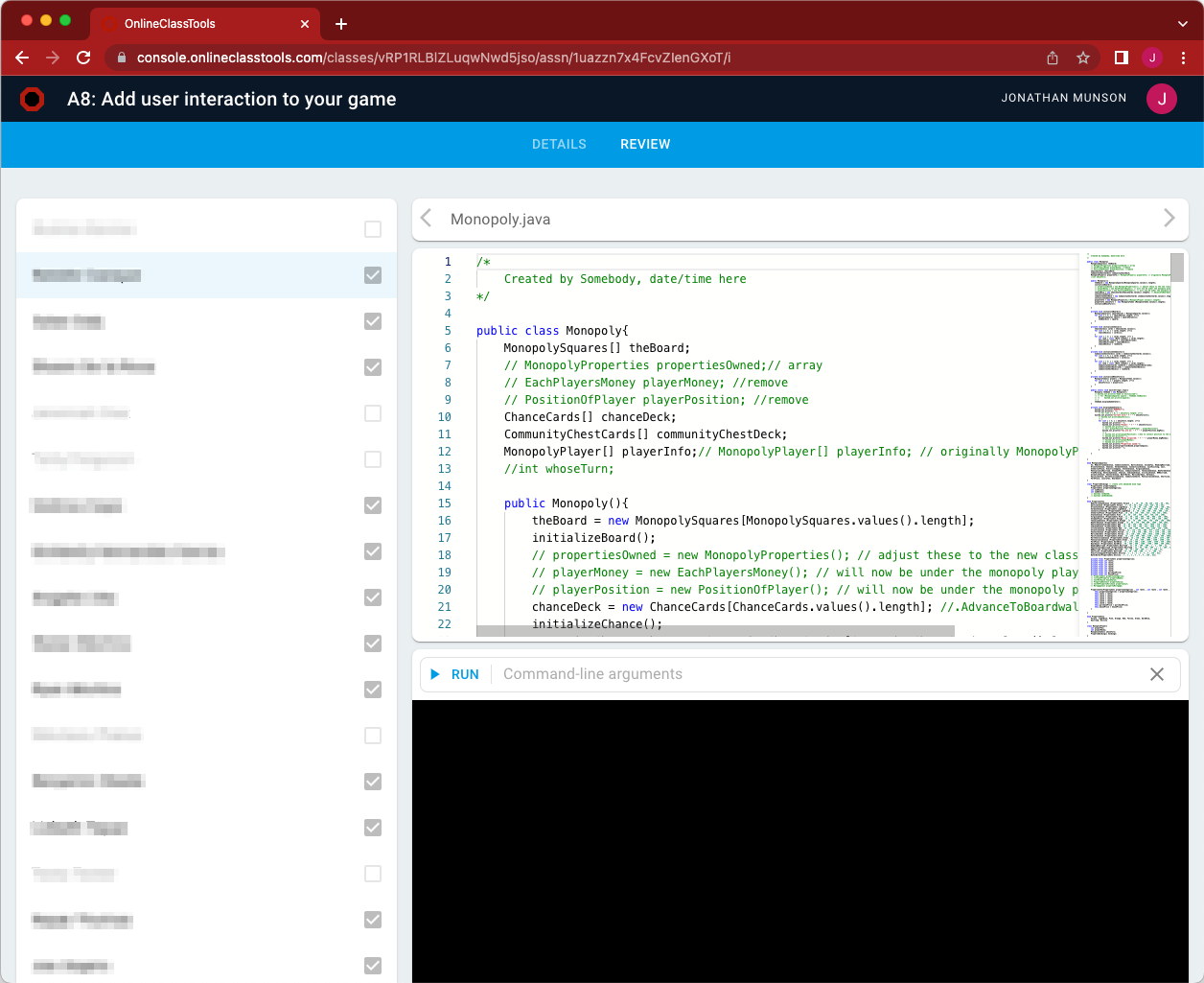Image resolution: width=1204 pixels, height=983 pixels.
Task: Toggle checkbox of fifth student row
Action: pyautogui.click(x=373, y=413)
